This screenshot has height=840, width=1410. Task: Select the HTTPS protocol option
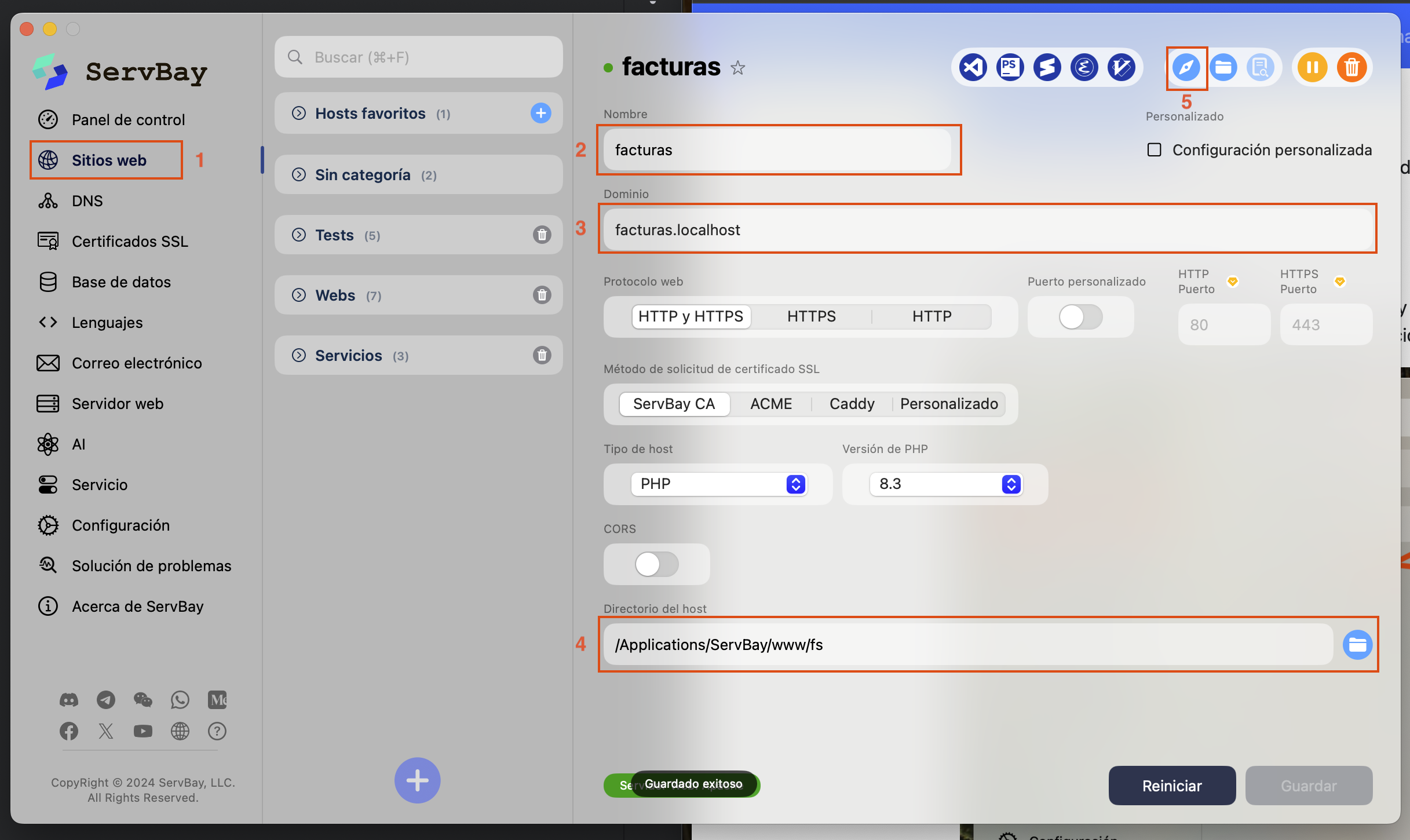(x=811, y=317)
